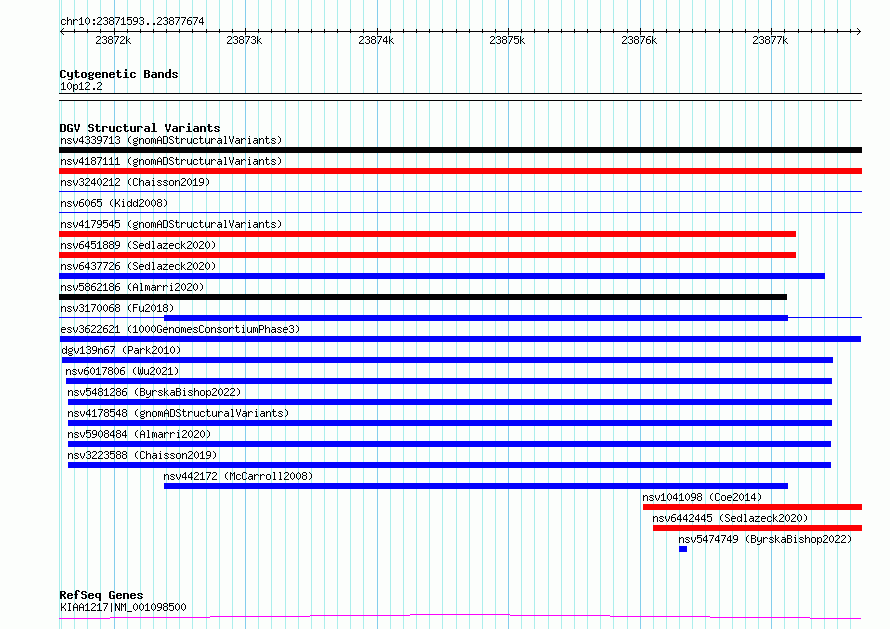Click the red nsv6442445 variant bar
Screen dimensions: 890x629
[x=757, y=529]
